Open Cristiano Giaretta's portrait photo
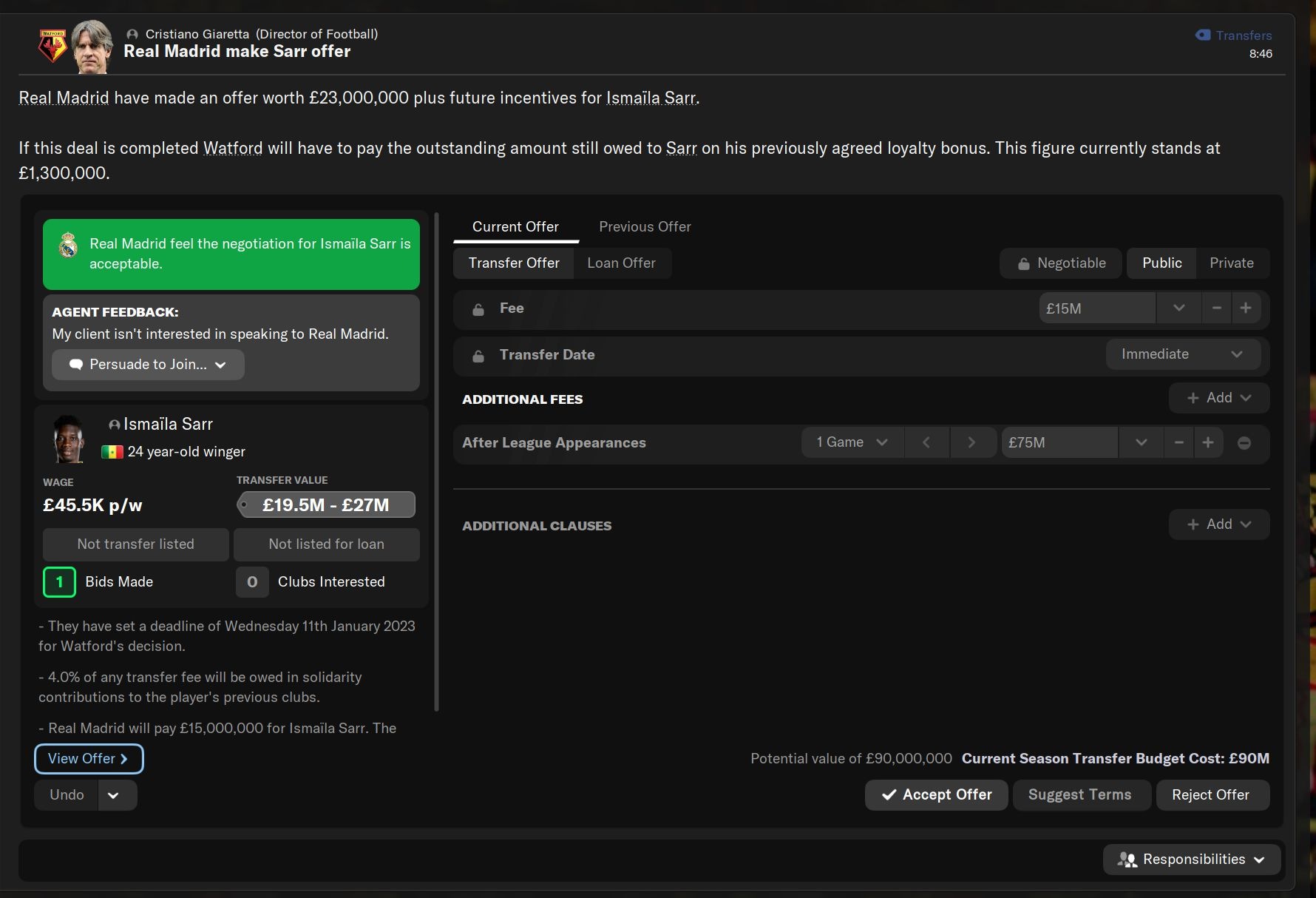This screenshot has height=898, width=1316. 92,47
